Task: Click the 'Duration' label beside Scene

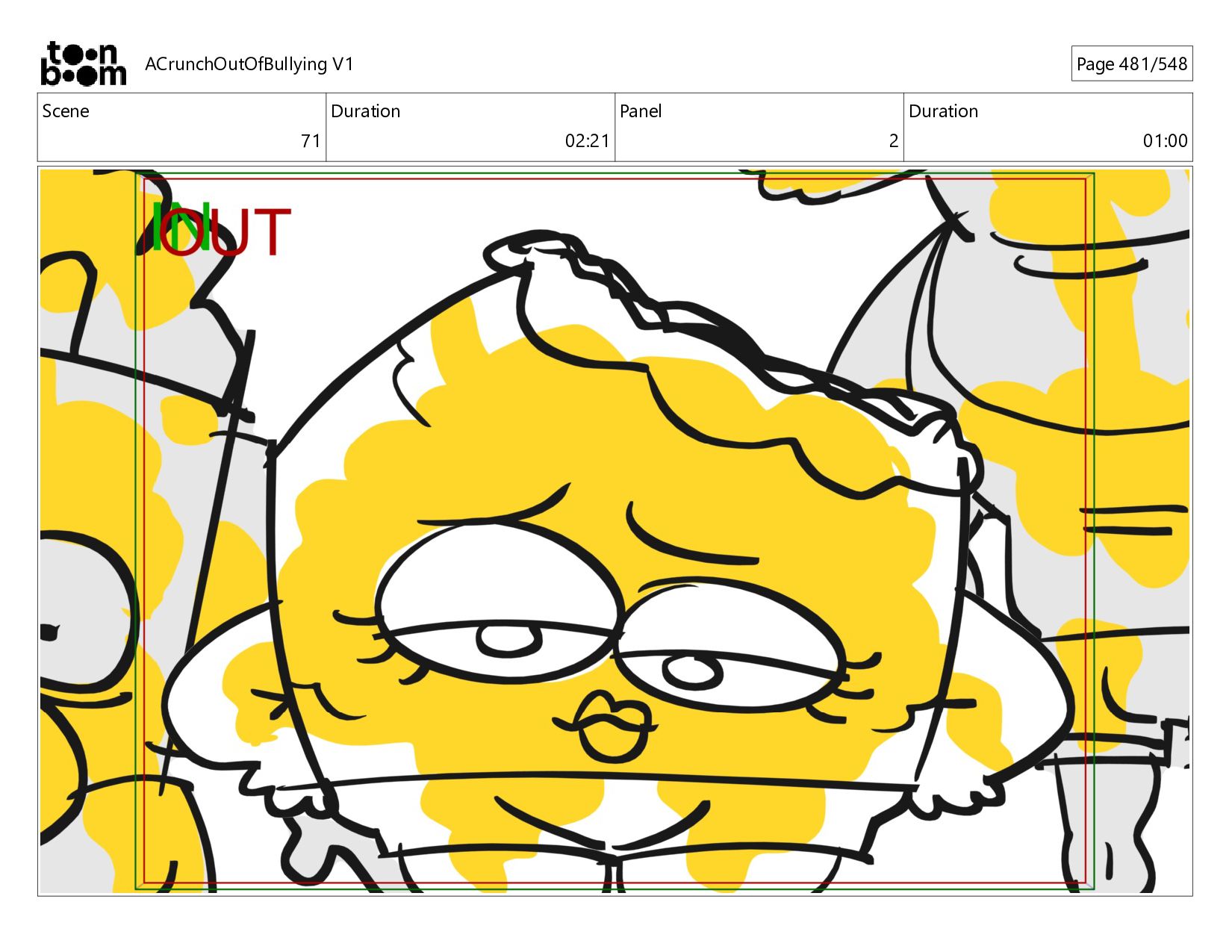Action: (x=366, y=111)
